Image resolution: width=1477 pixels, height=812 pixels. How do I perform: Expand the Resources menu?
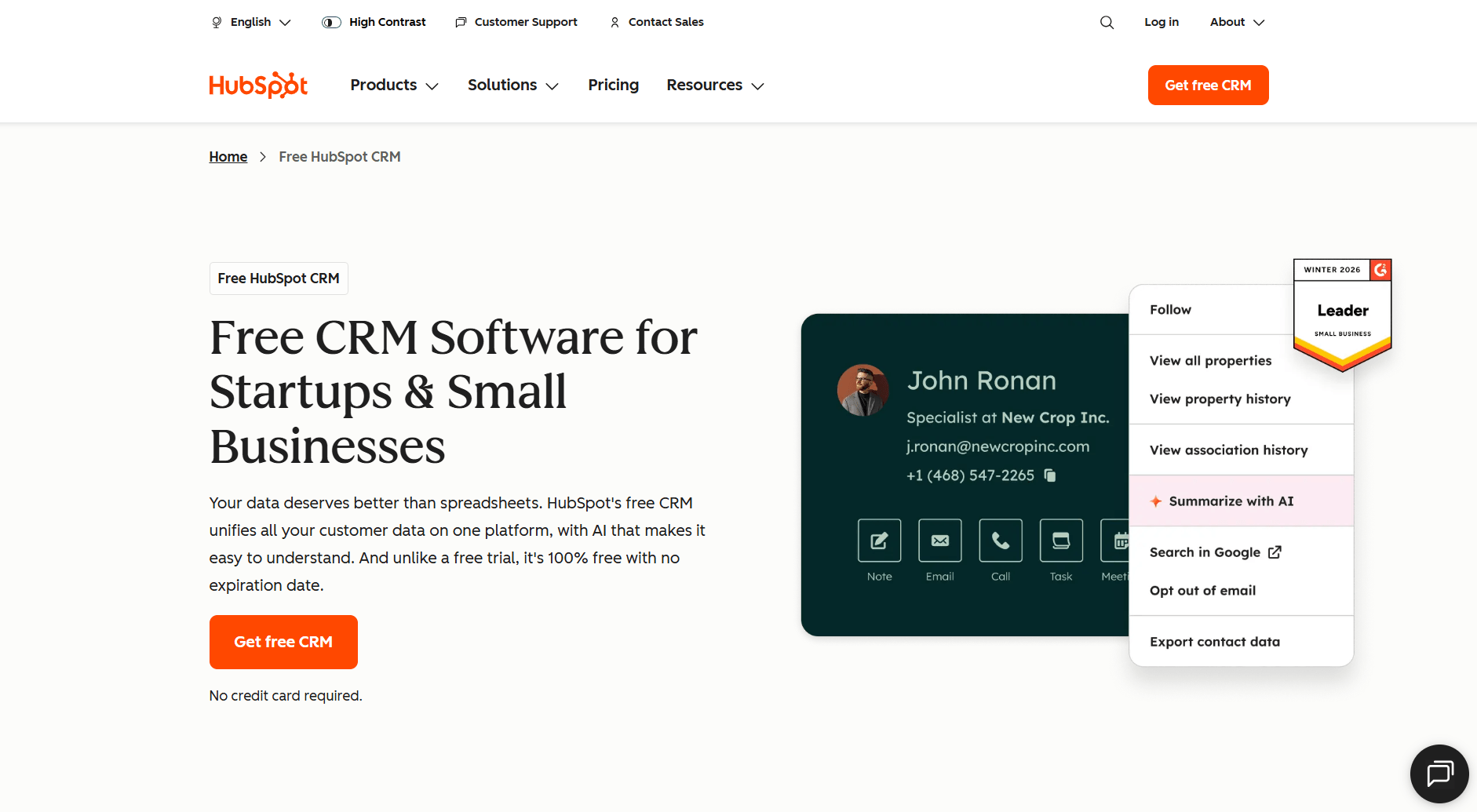point(715,85)
